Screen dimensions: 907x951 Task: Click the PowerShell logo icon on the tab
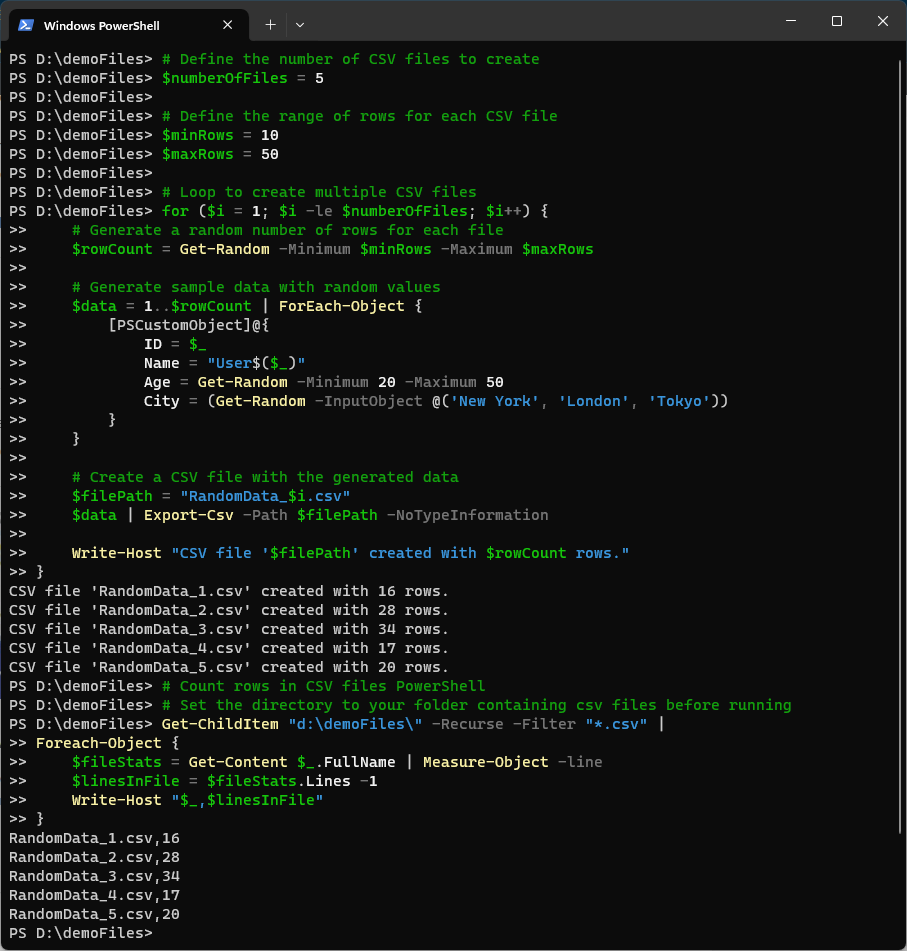(24, 24)
